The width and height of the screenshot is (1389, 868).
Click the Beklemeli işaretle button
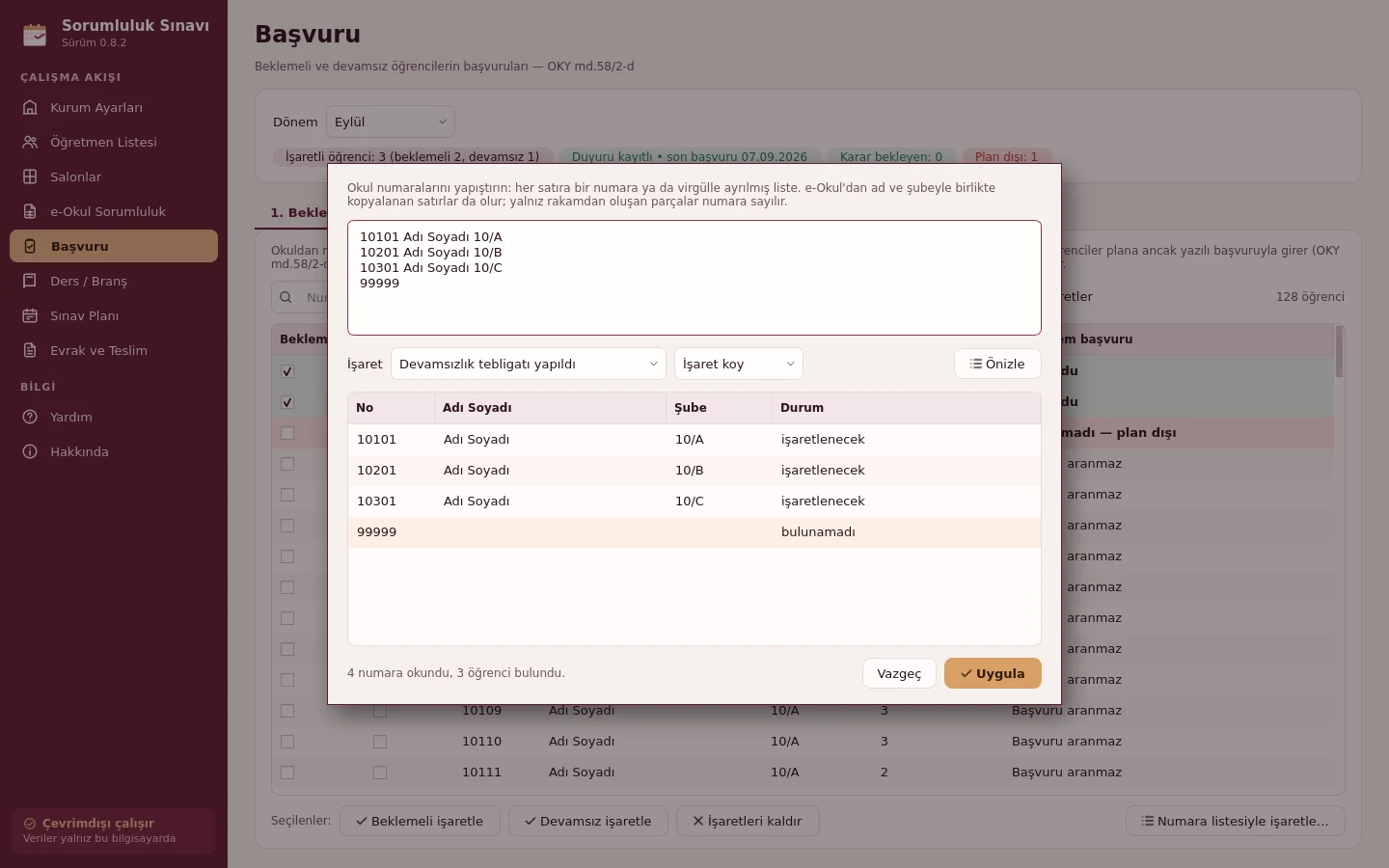(420, 821)
